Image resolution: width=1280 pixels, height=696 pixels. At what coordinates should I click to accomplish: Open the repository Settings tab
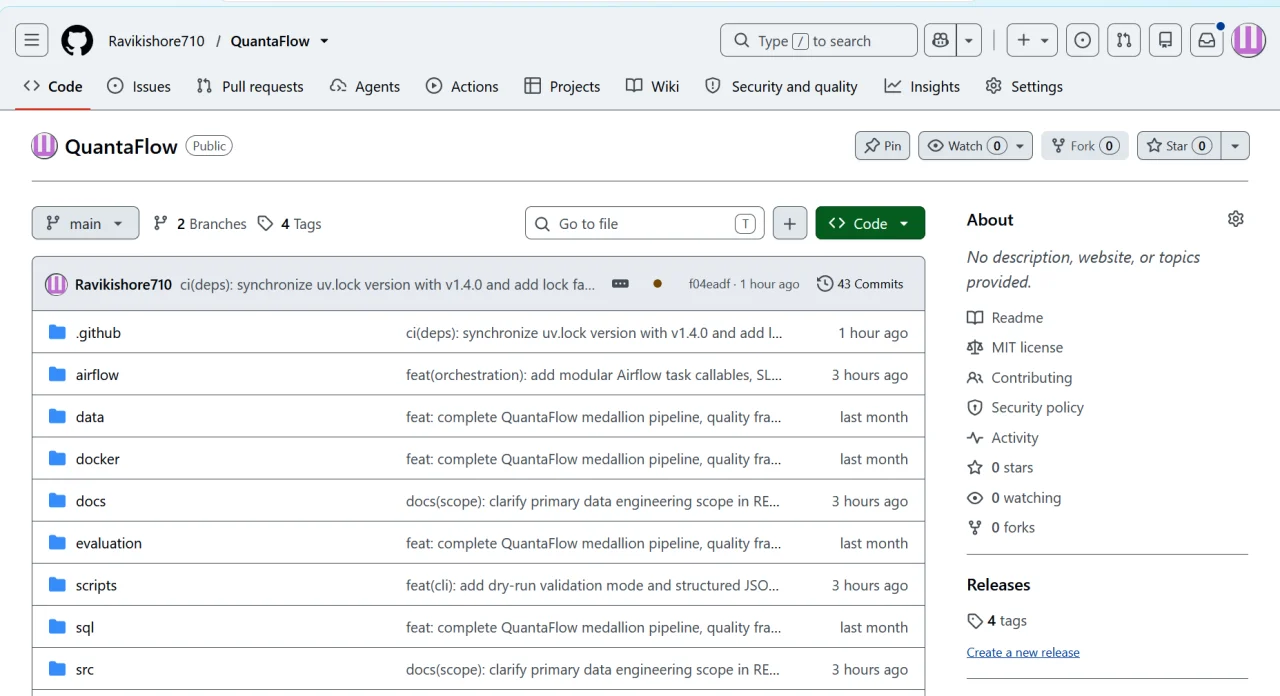(x=1024, y=86)
